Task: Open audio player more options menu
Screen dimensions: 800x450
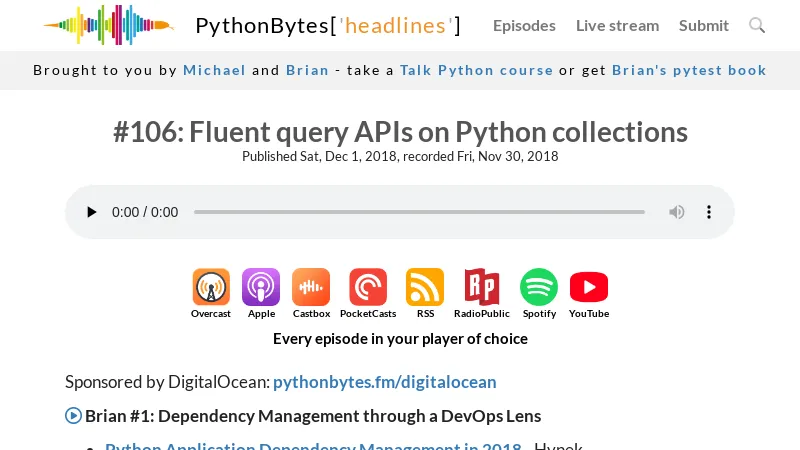Action: pos(709,212)
